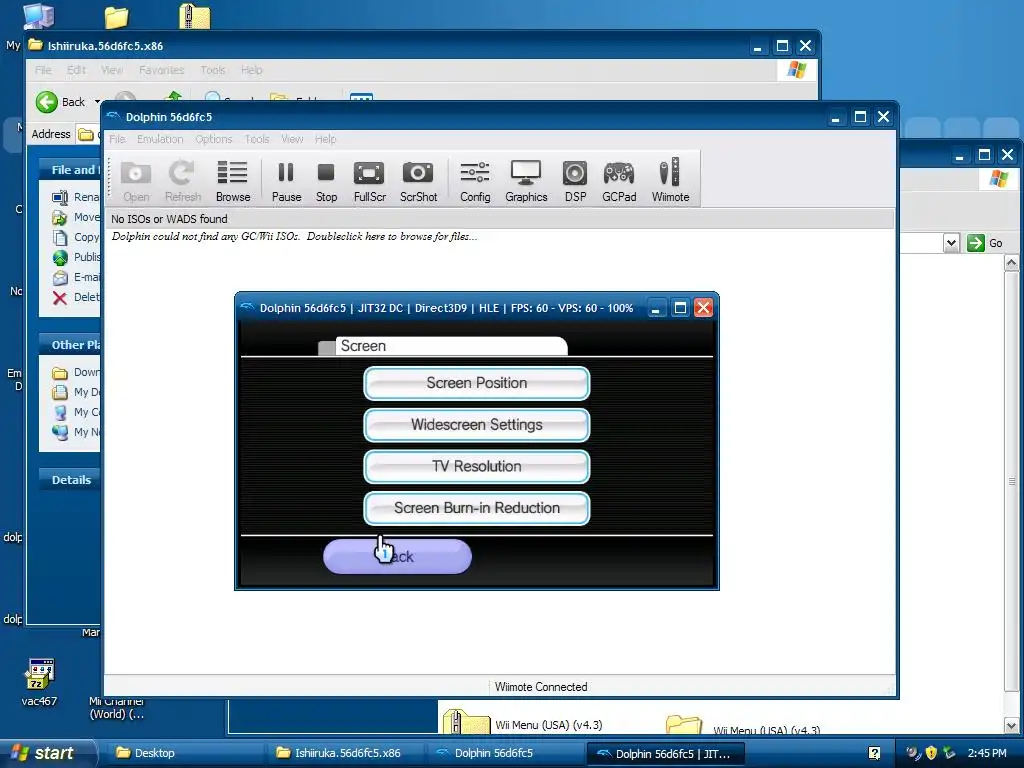
Task: Stop emulation with the Stop icon
Action: (326, 180)
